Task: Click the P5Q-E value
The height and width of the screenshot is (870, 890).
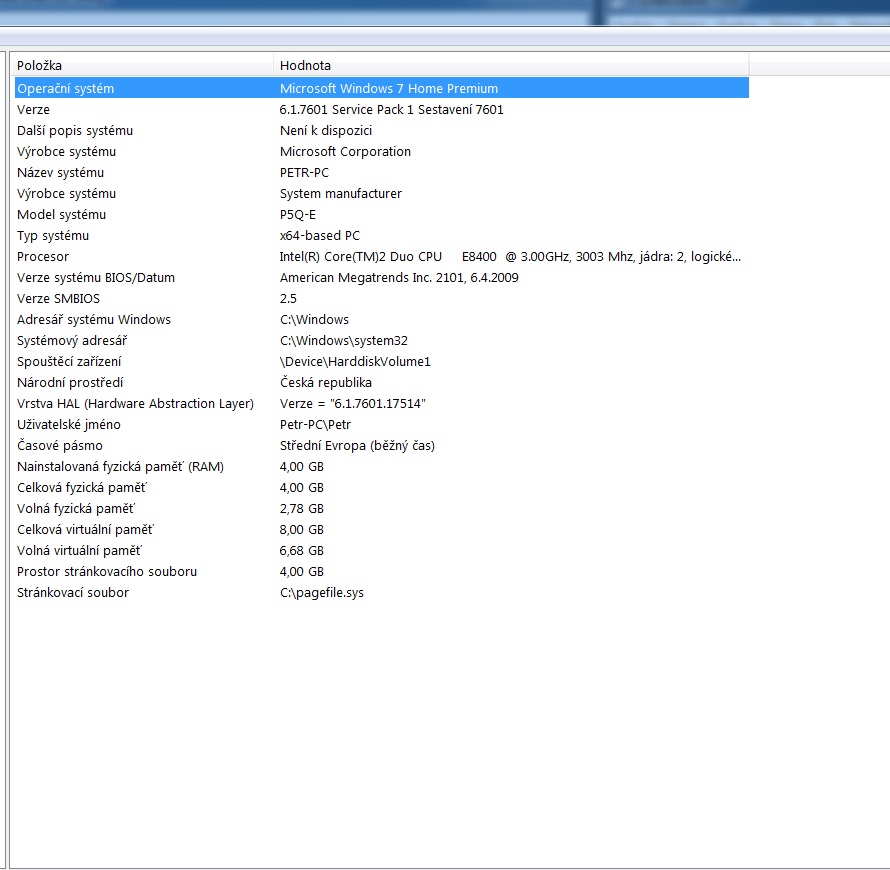Action: [x=298, y=215]
